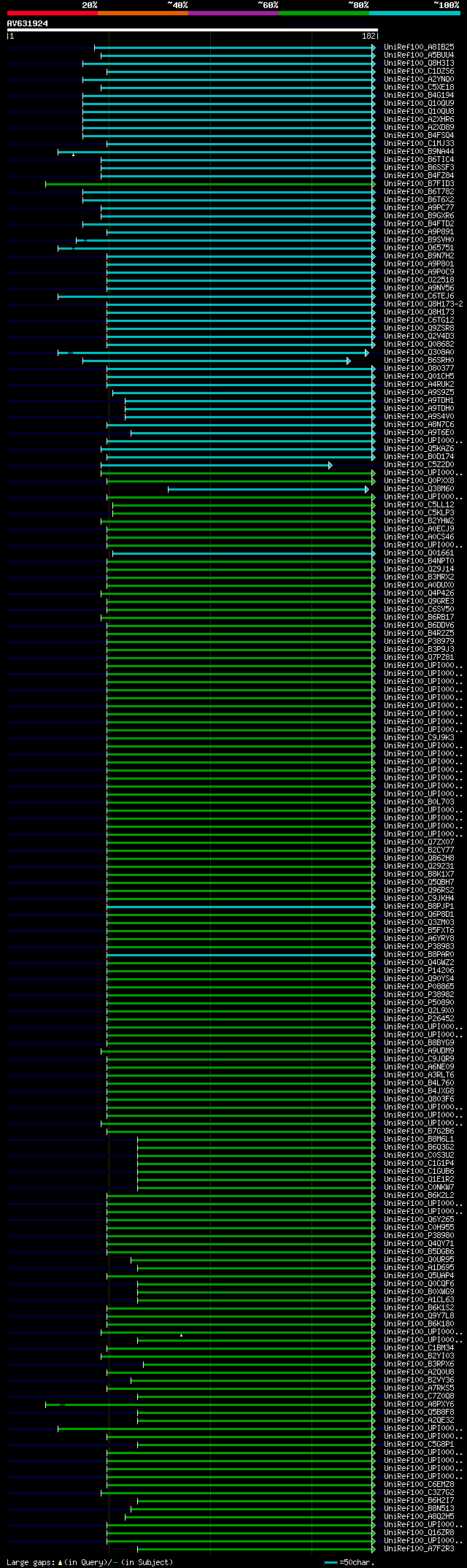This screenshot has width=467, height=1568.
Task: Click UniRef100_Q0CQF6 label
Action: 419,1283
